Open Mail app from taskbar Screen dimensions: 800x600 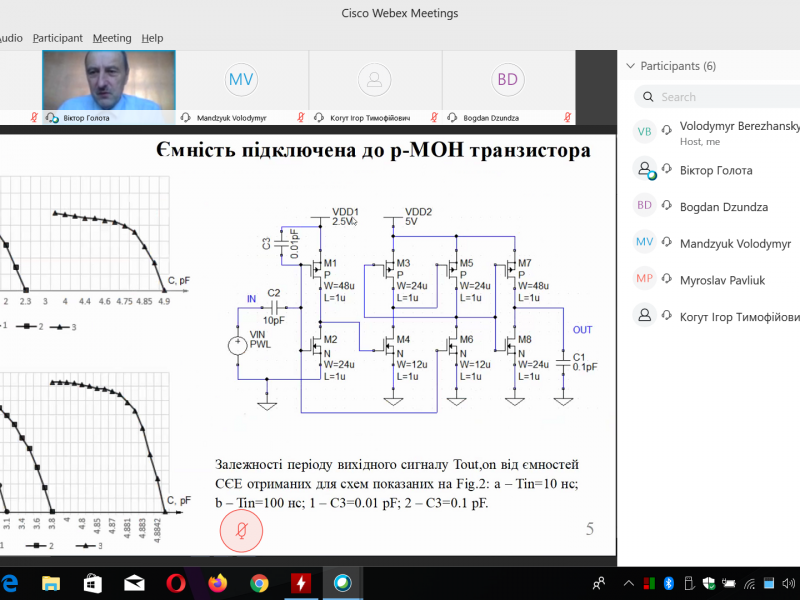click(133, 583)
